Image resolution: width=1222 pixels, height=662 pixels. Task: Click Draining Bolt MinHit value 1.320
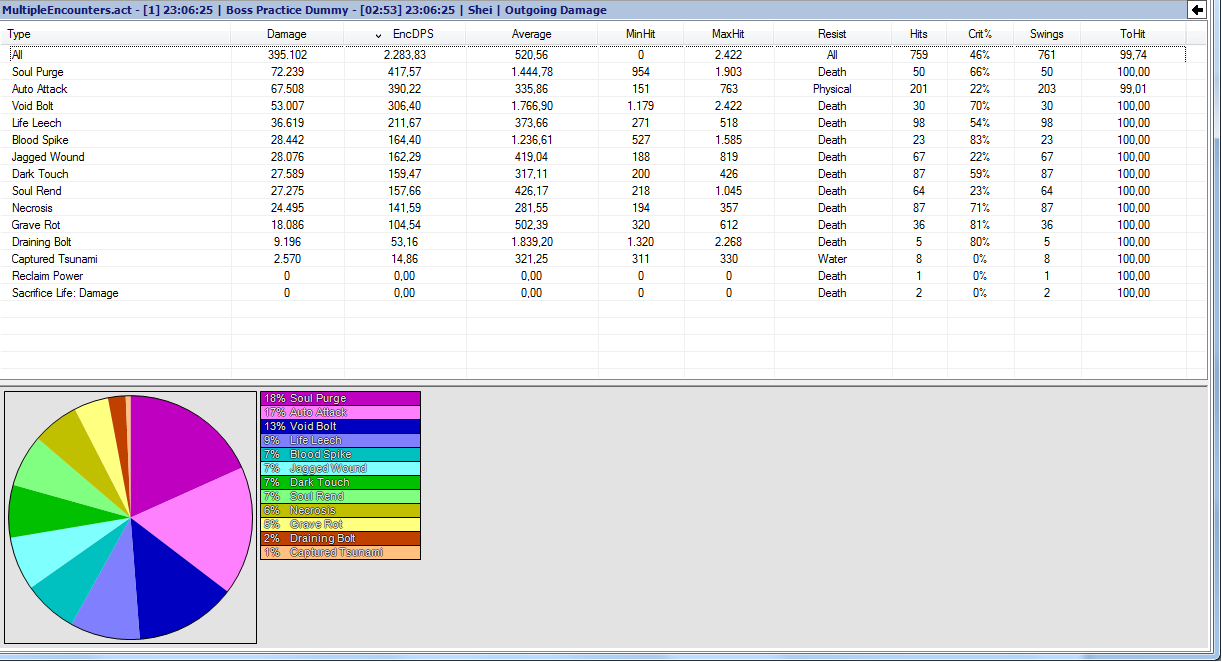coord(641,242)
